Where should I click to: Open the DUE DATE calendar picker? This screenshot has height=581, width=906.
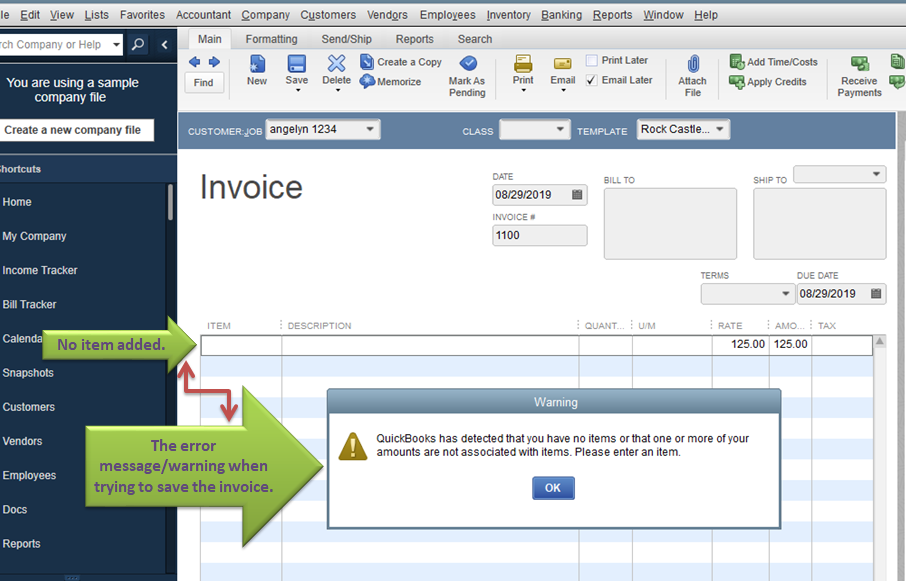(x=876, y=293)
